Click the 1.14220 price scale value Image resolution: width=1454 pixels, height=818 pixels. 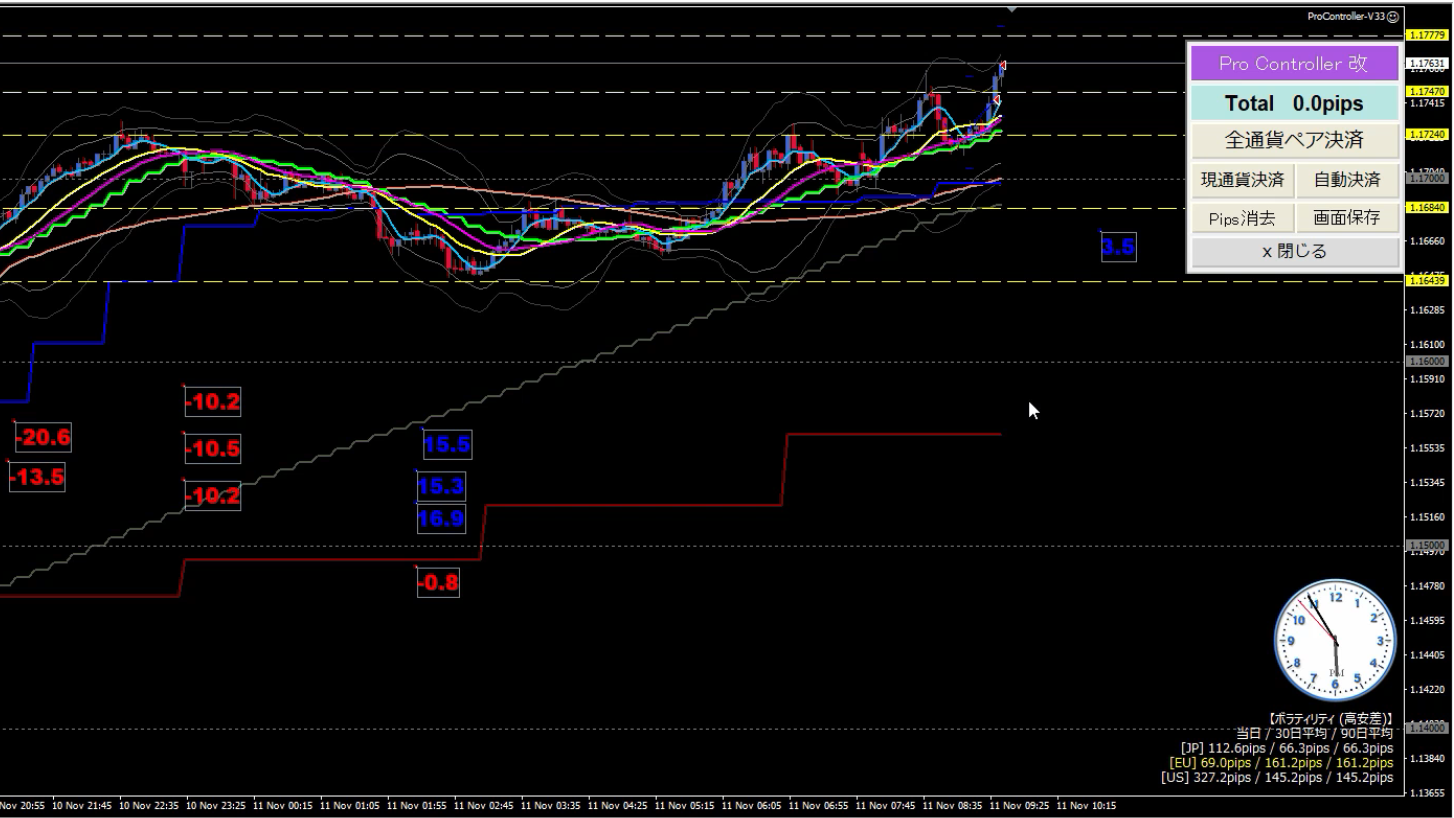[1427, 690]
